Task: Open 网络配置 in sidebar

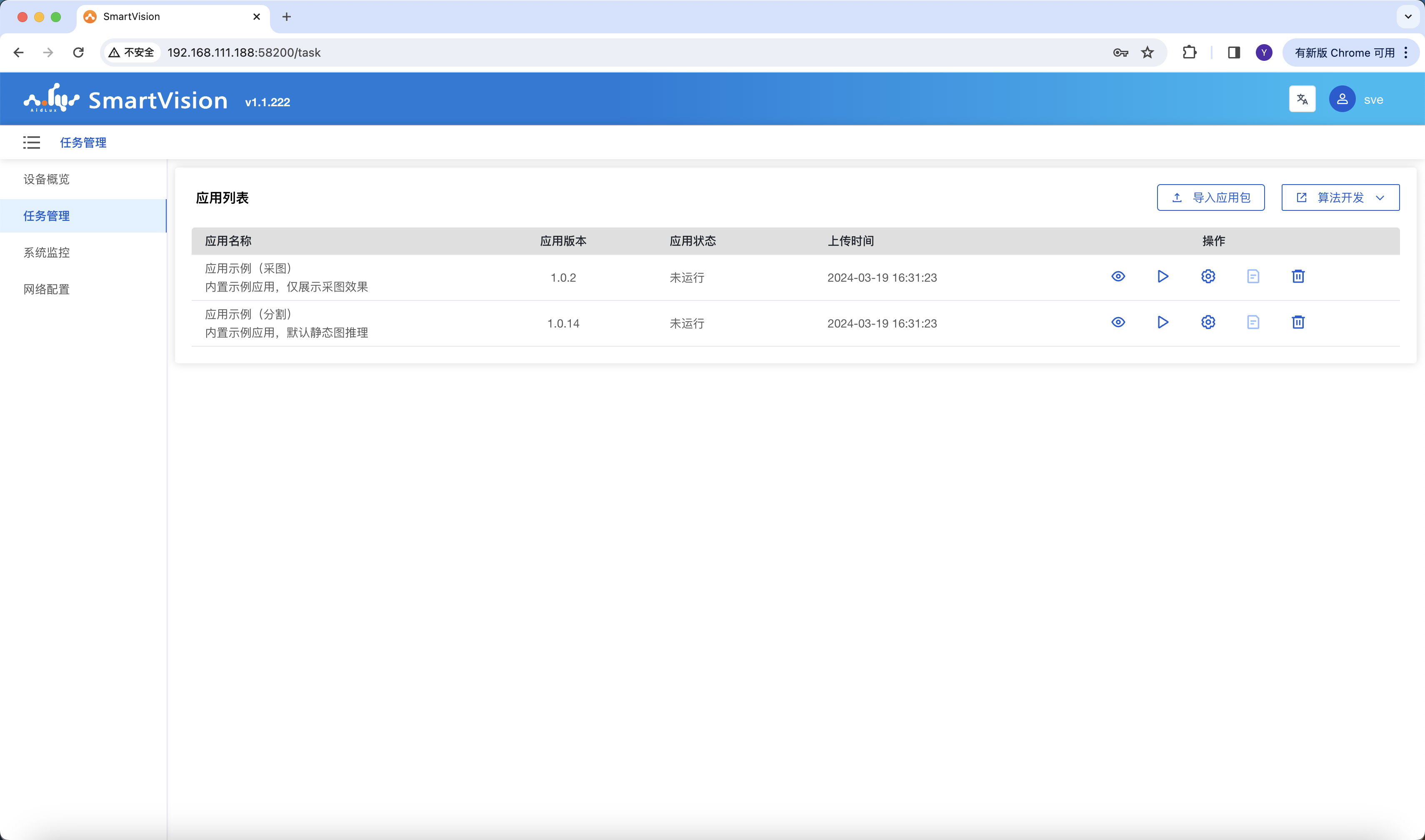Action: click(83, 289)
